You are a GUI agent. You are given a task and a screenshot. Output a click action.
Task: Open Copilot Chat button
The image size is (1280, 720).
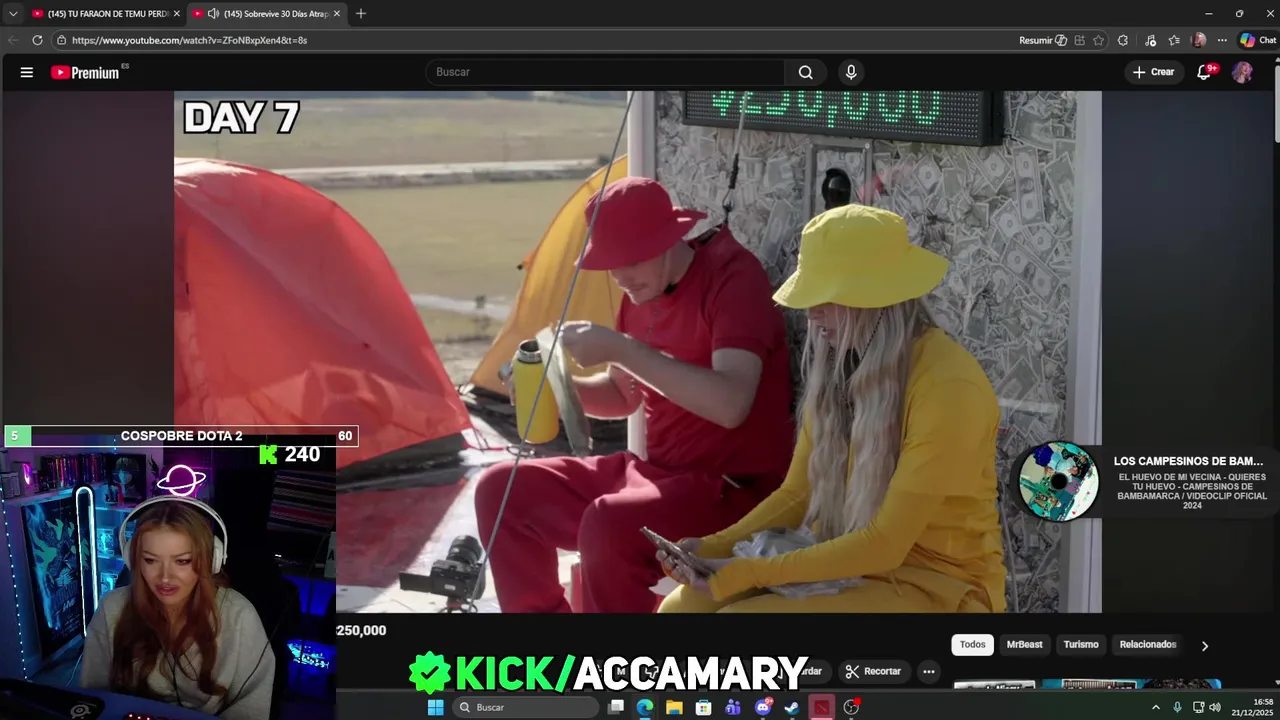pos(1258,40)
